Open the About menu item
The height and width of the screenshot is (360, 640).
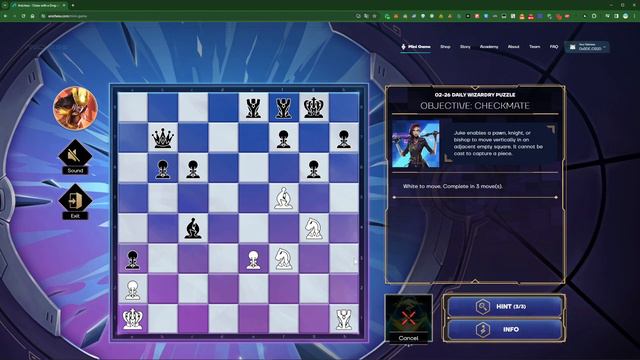[513, 47]
